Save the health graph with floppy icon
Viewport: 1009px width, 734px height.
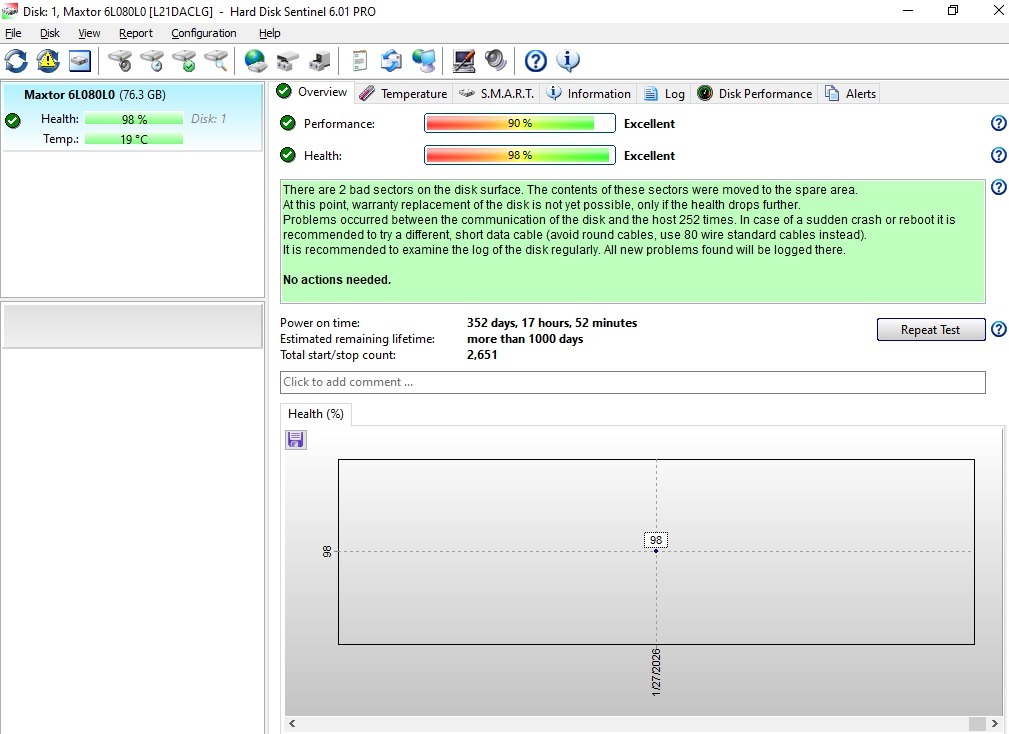[x=296, y=440]
